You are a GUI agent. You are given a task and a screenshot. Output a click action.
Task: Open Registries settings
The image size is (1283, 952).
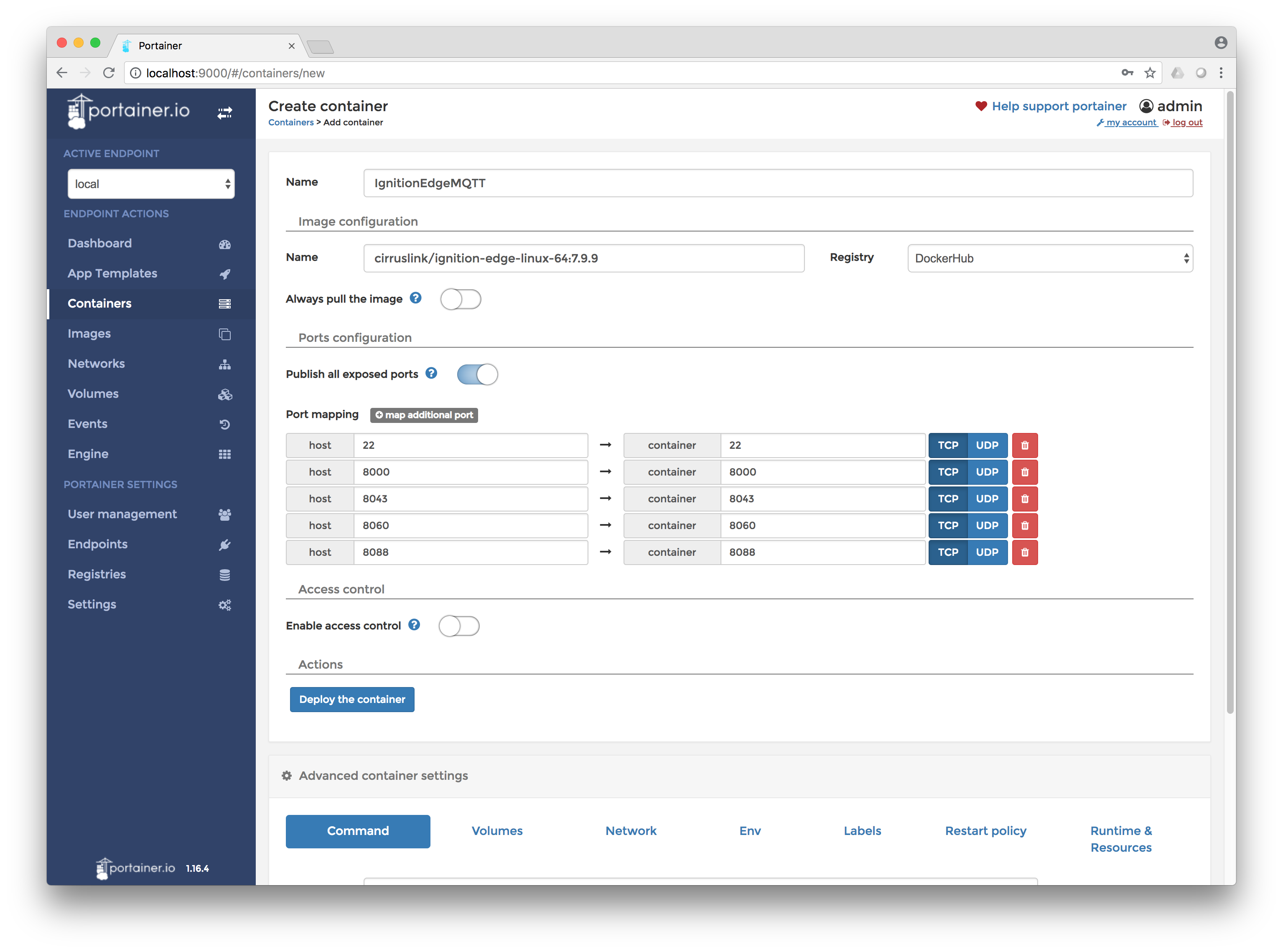(x=151, y=574)
